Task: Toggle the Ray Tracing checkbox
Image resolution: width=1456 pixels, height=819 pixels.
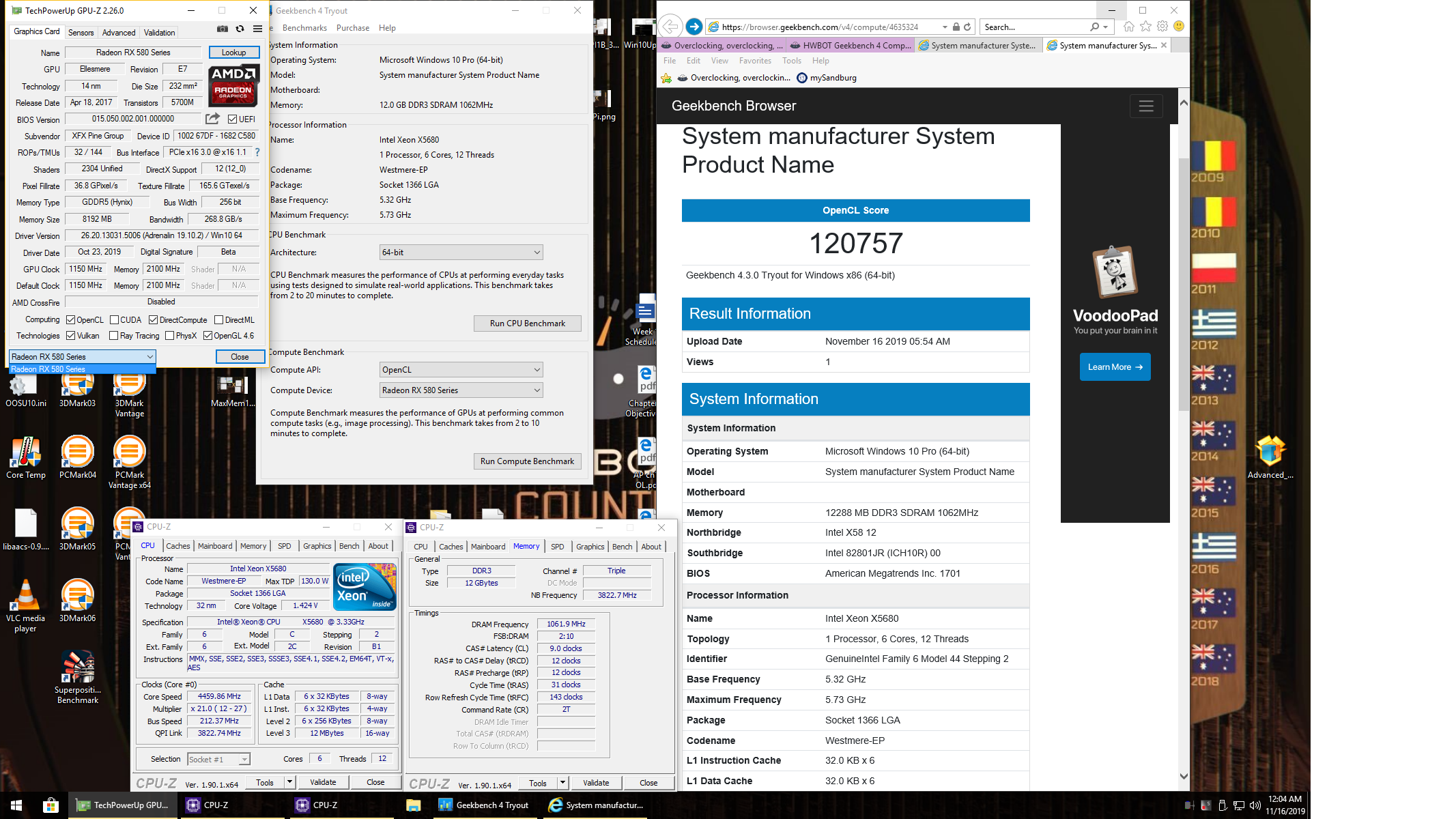Action: tap(113, 336)
